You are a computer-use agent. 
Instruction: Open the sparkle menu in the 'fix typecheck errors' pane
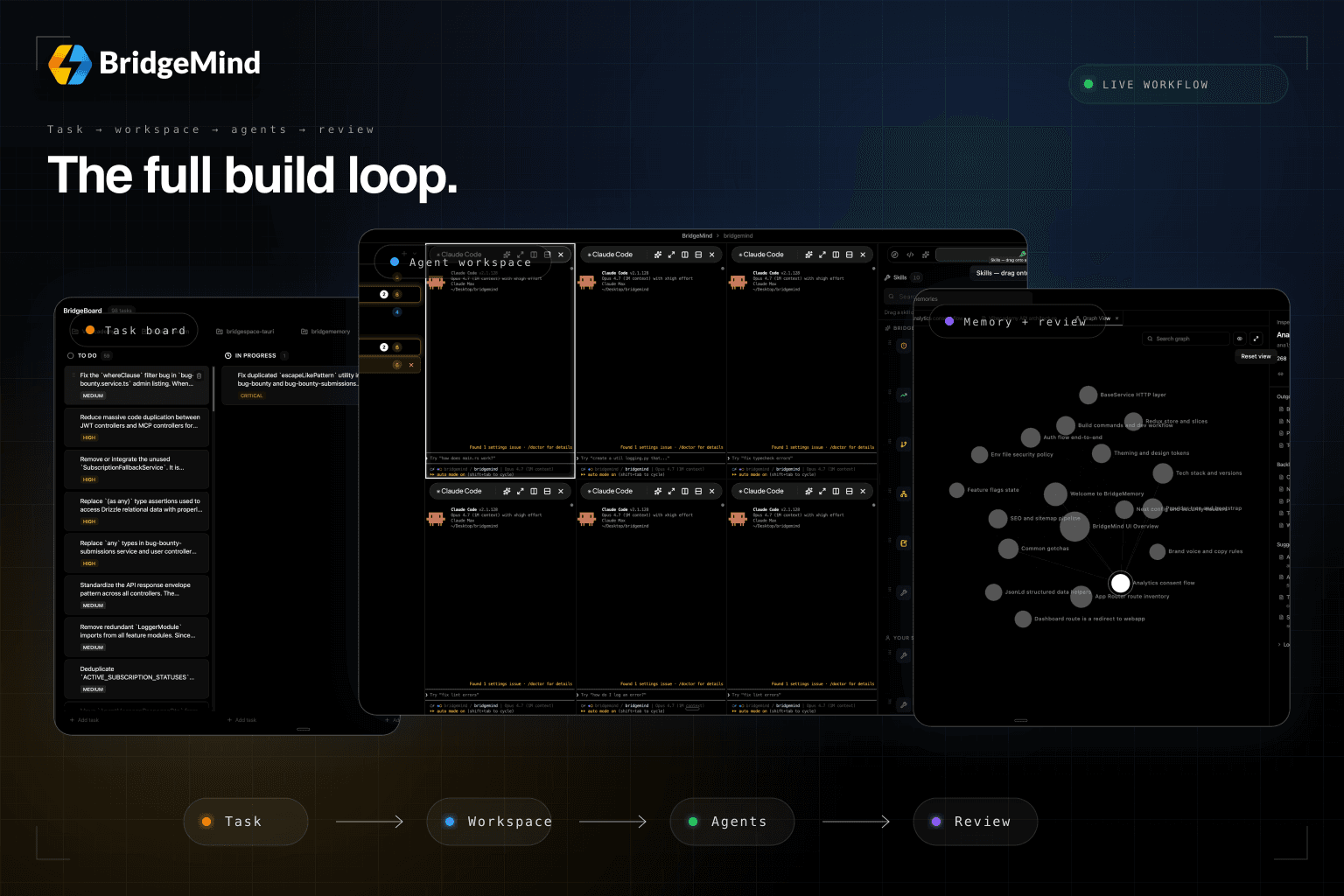(808, 255)
